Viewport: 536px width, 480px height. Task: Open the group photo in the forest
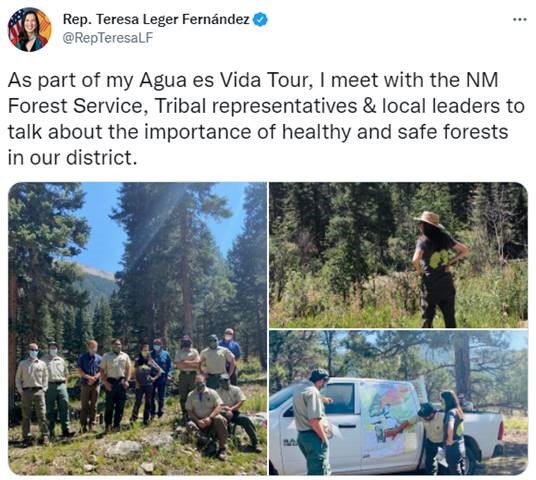pos(137,329)
